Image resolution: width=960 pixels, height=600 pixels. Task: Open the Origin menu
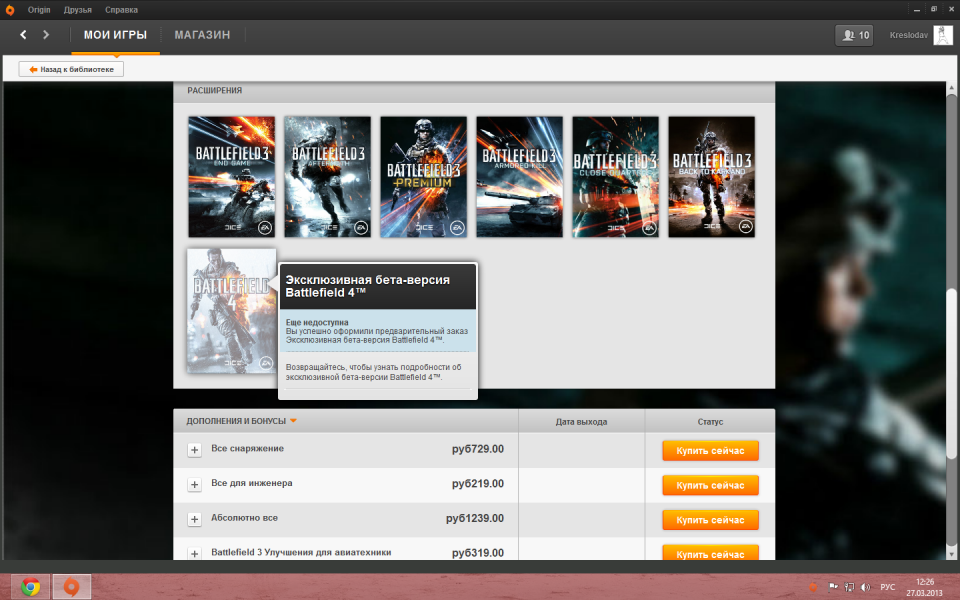[x=39, y=10]
